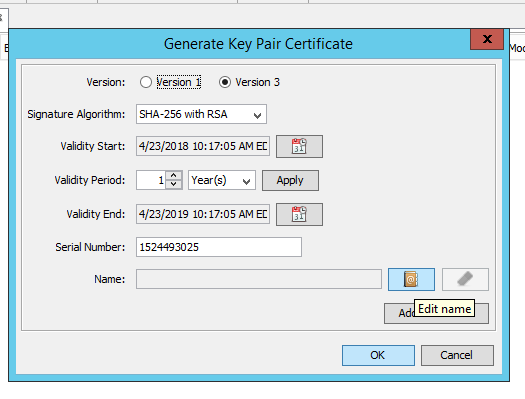Open calendar picker for Validity End
Screen dimensions: 525x399
click(299, 214)
